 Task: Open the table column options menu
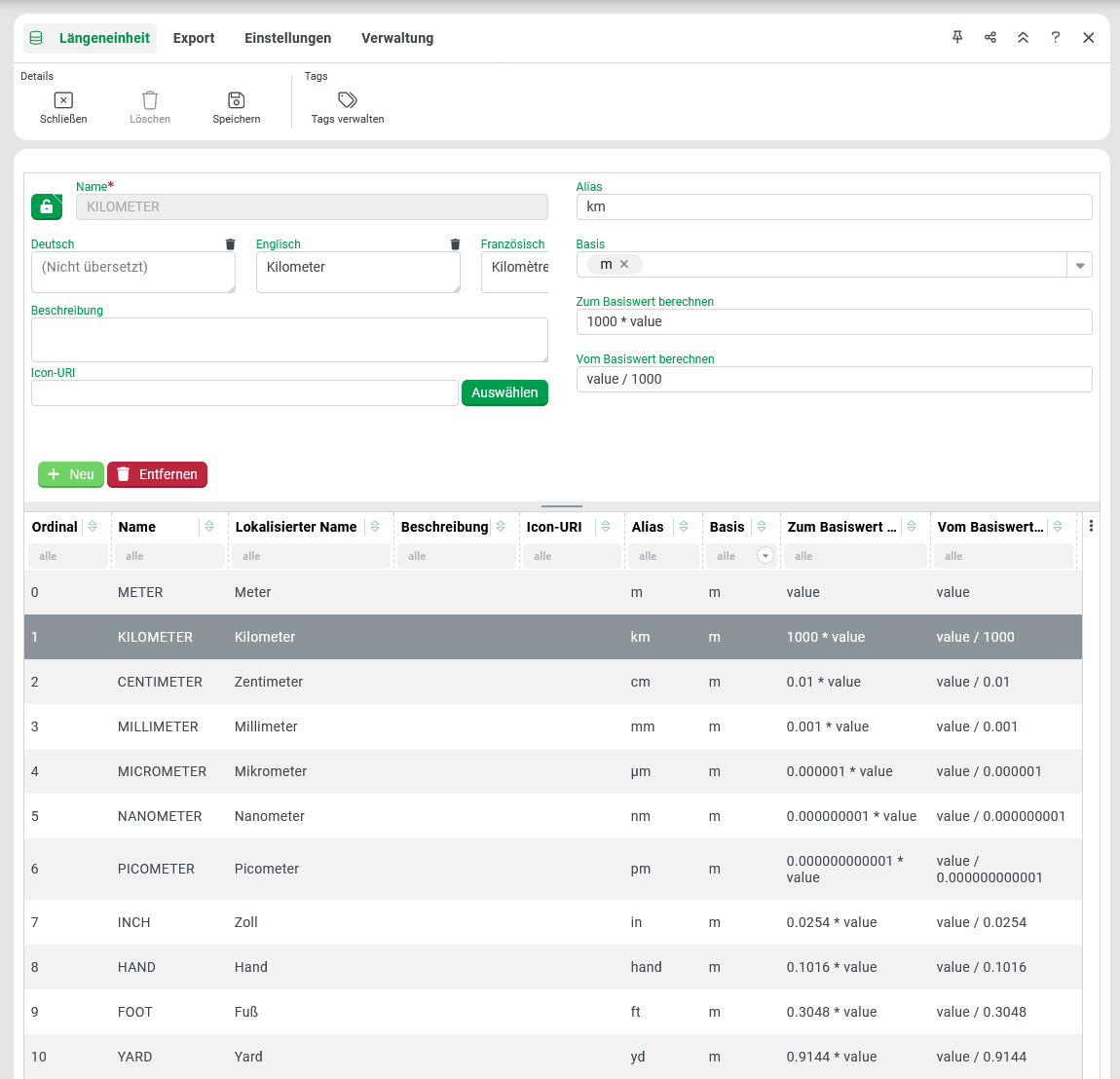pyautogui.click(x=1091, y=527)
